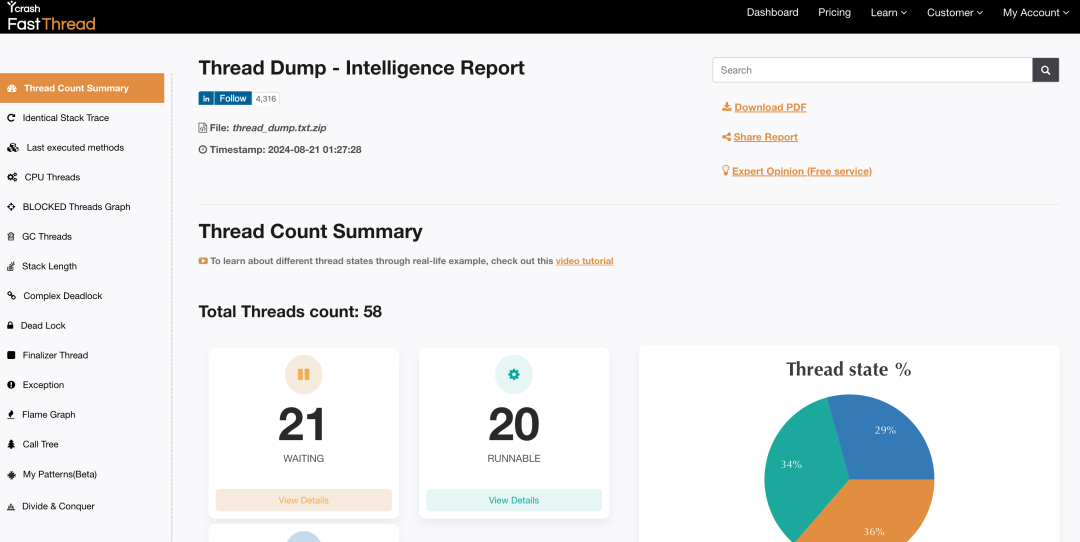Screen dimensions: 1080x542
Task: Open CPU Threads section in sidebar
Action: [x=51, y=177]
